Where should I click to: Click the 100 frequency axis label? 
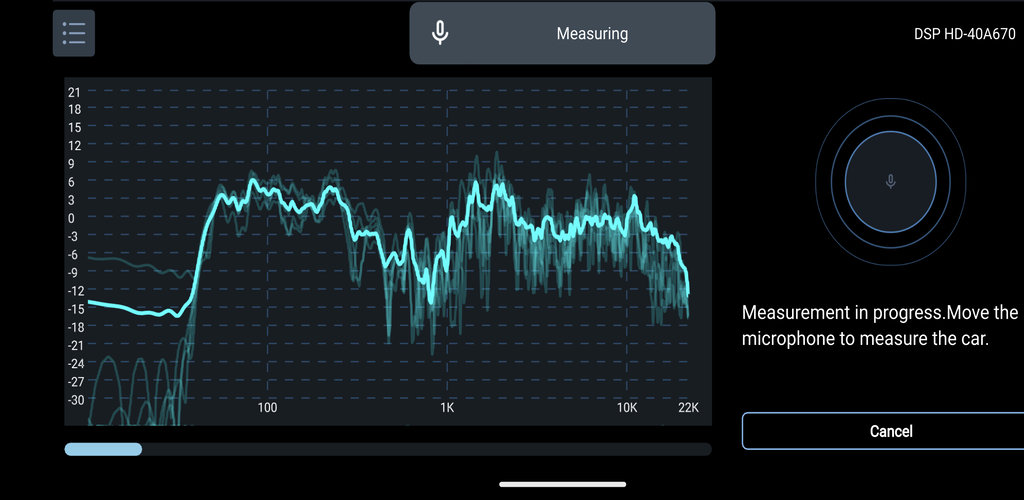267,408
